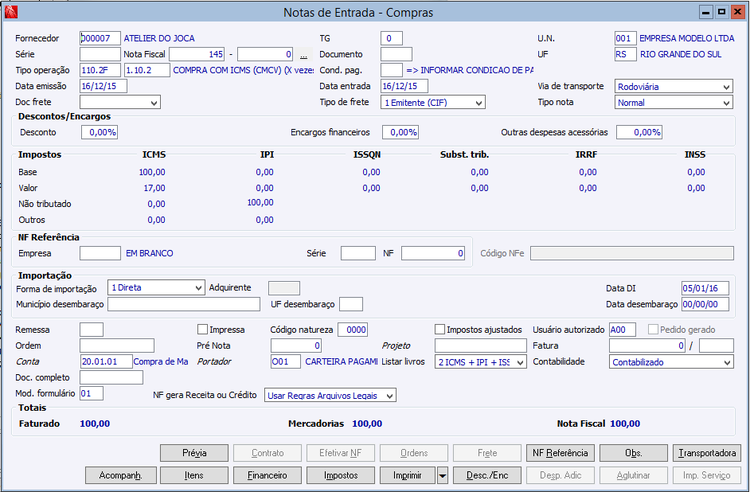Open the Via de transporte dropdown

tap(725, 87)
